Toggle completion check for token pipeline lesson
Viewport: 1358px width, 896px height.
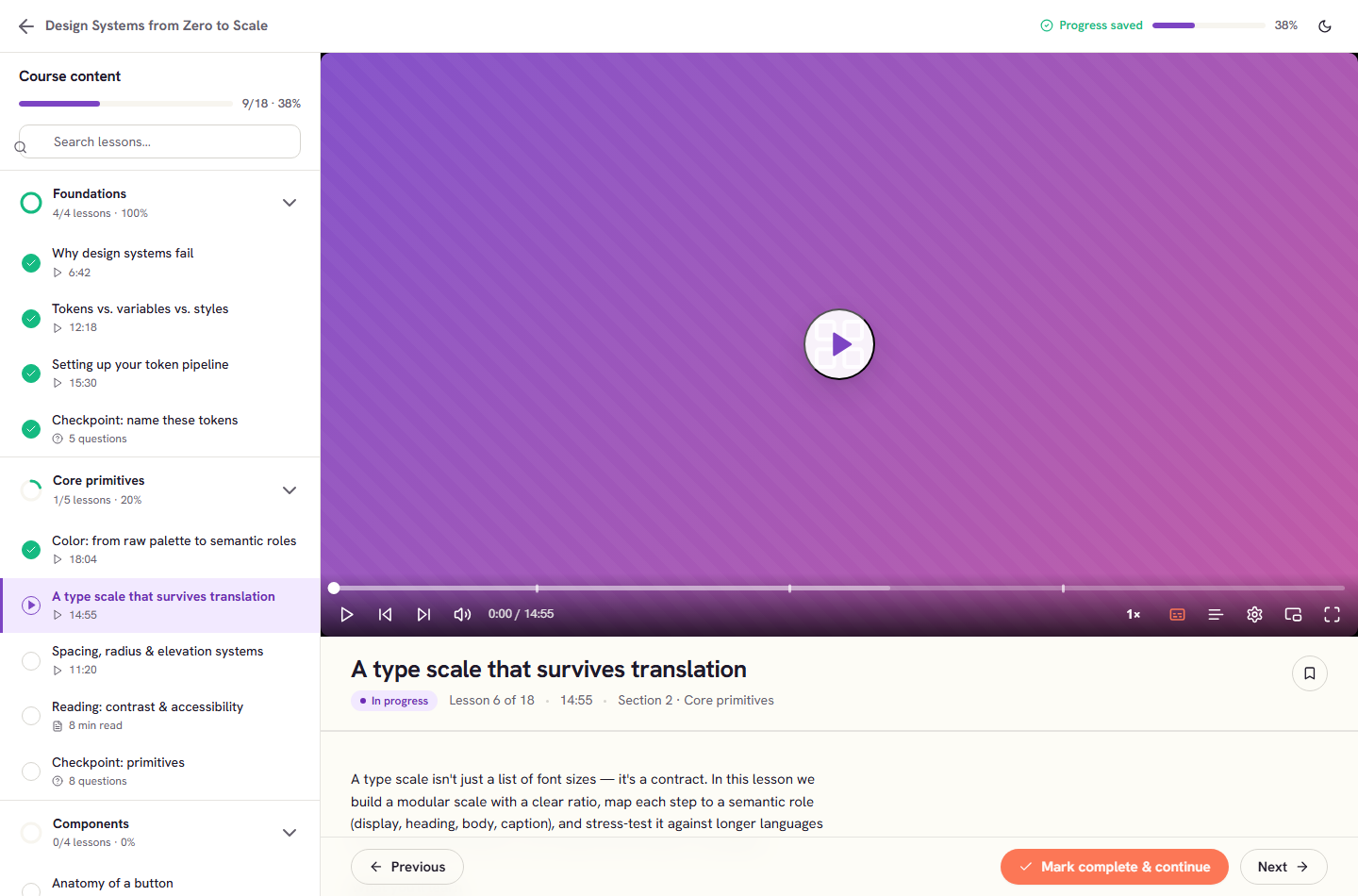coord(31,373)
